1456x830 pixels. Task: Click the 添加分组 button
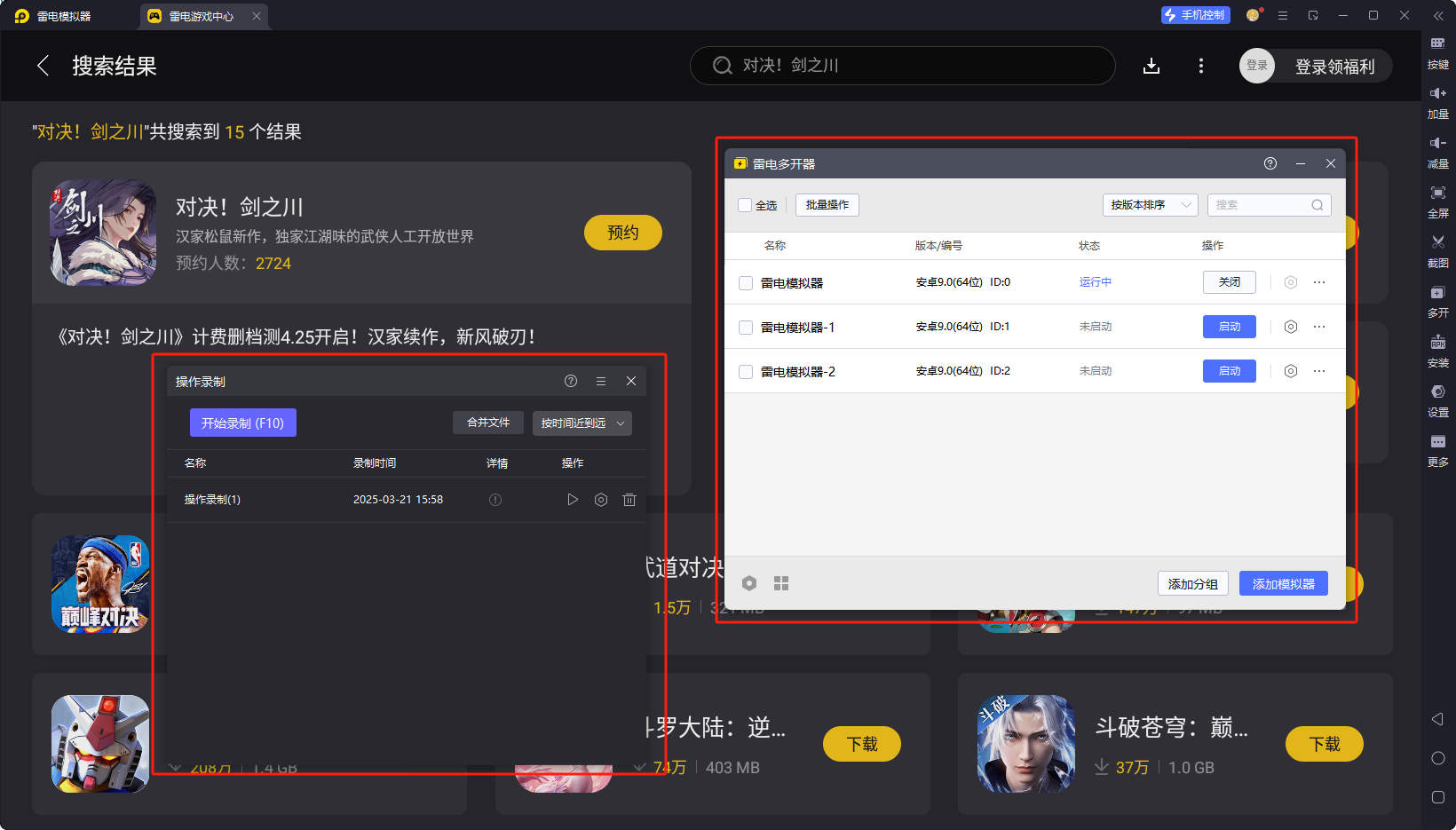(x=1193, y=584)
